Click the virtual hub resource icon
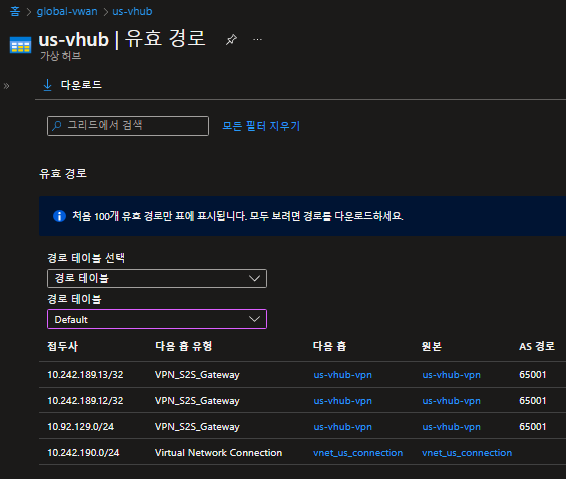The width and height of the screenshot is (566, 479). [x=20, y=45]
